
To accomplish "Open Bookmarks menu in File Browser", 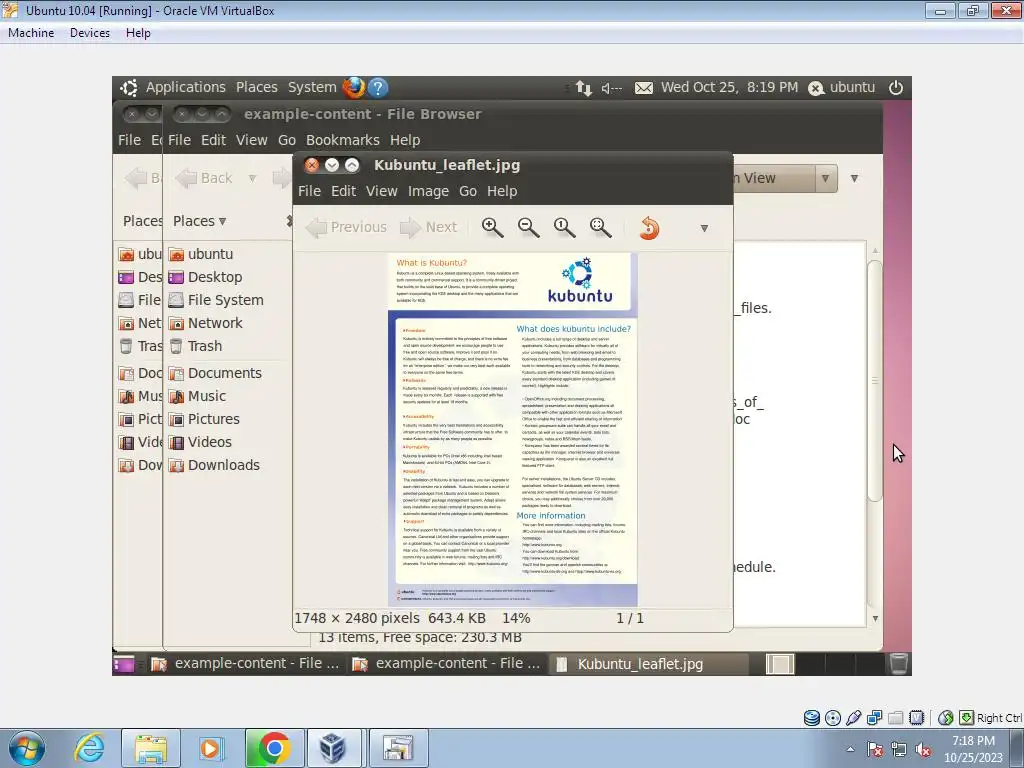I will pos(343,140).
